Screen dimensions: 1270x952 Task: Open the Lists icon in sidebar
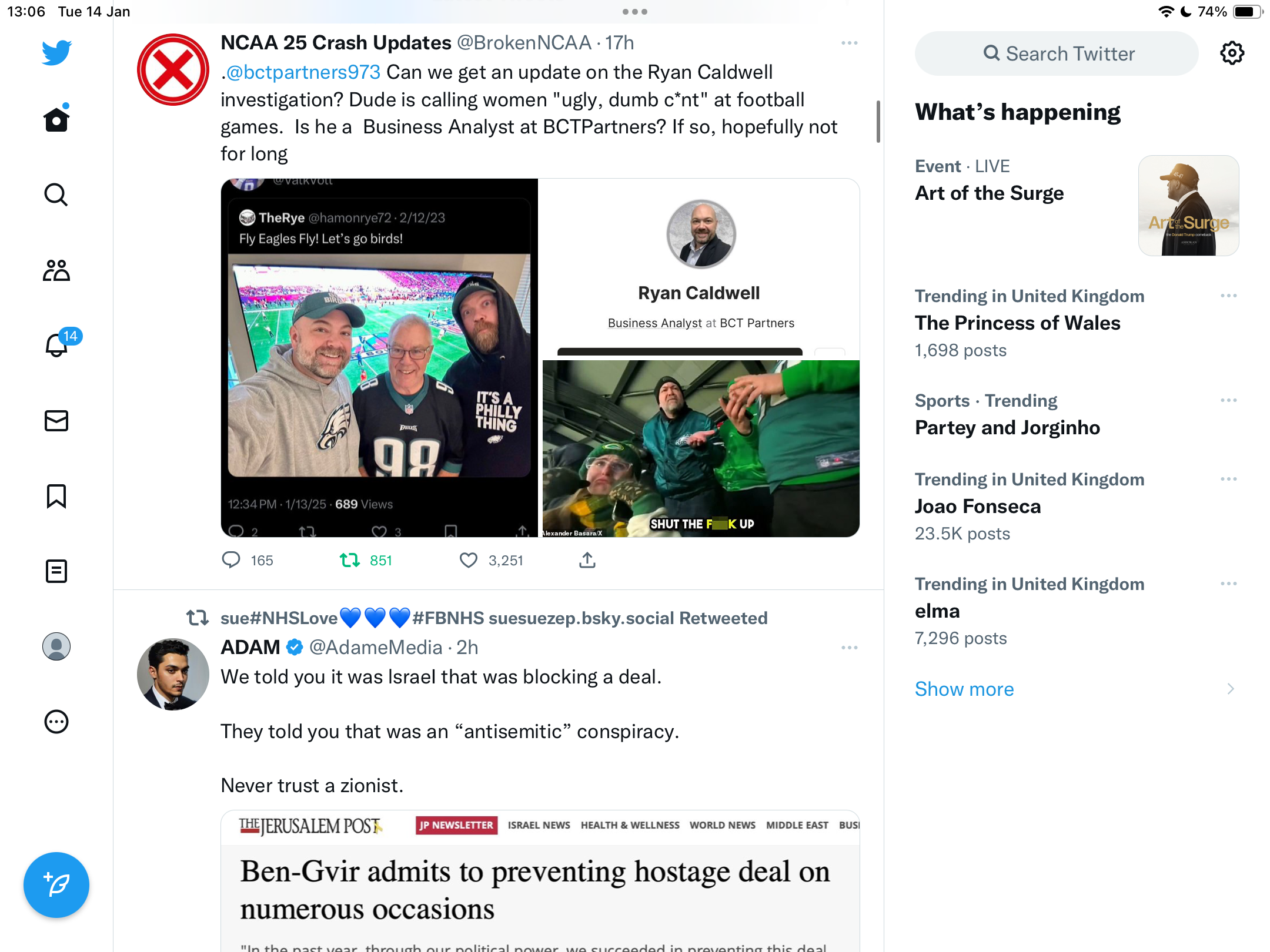point(56,571)
